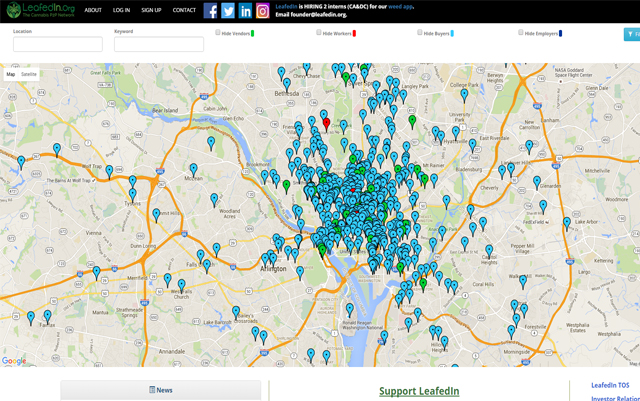Click the green marker near Langley Park
The height and width of the screenshot is (401, 640).
point(413,121)
